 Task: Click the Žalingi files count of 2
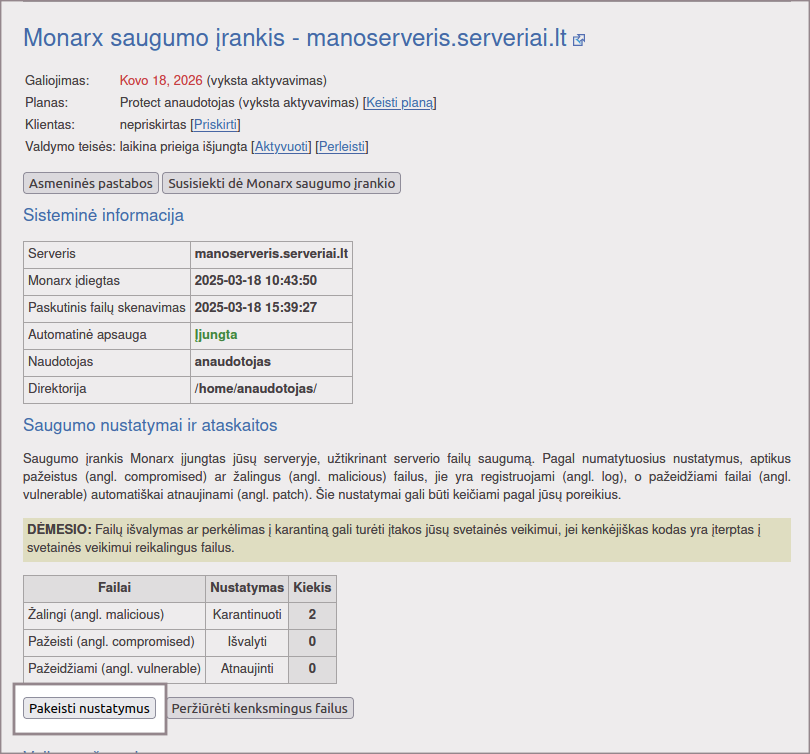pos(312,614)
